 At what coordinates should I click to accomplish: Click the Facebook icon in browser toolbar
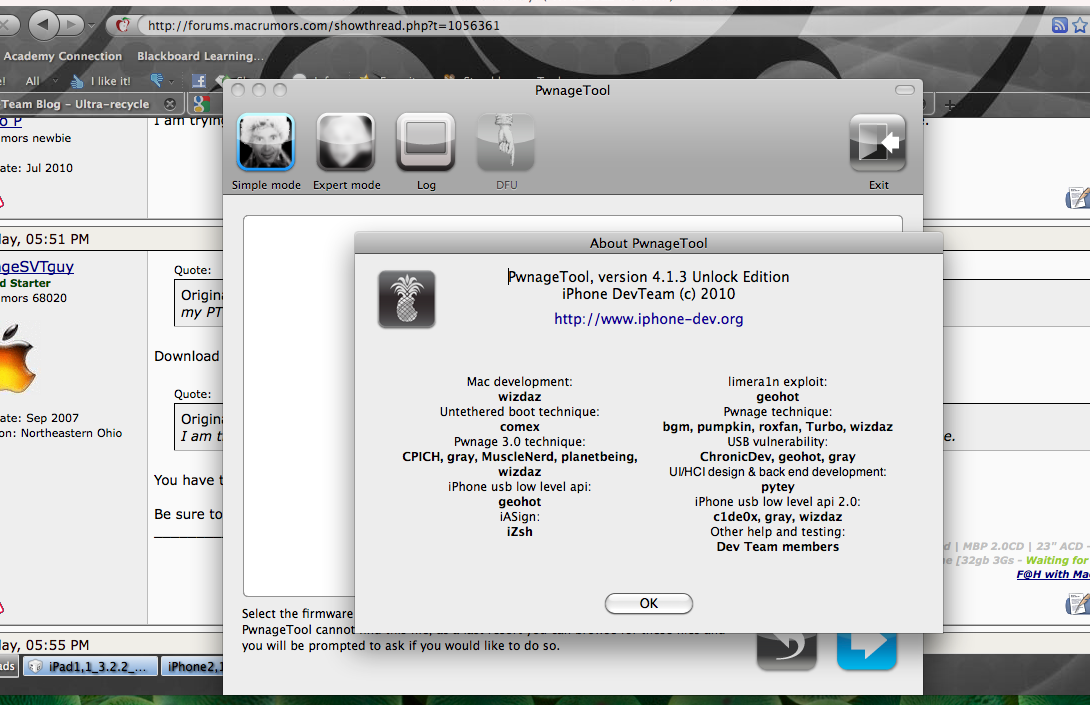(x=199, y=81)
